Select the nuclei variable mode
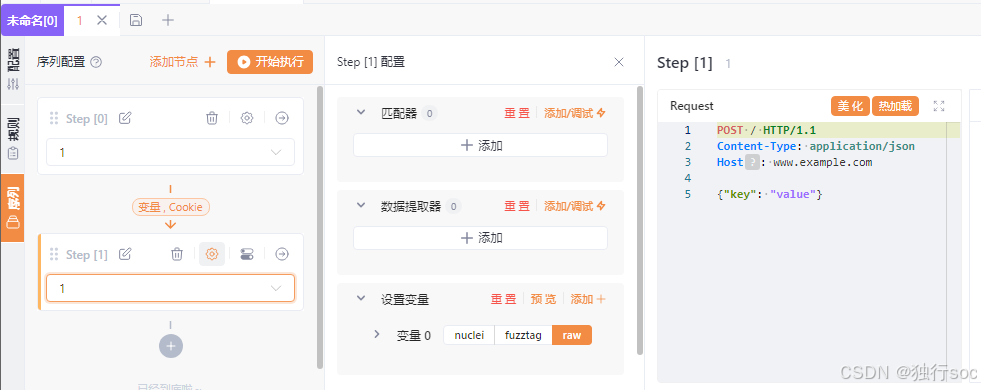The width and height of the screenshot is (981, 390). (469, 335)
